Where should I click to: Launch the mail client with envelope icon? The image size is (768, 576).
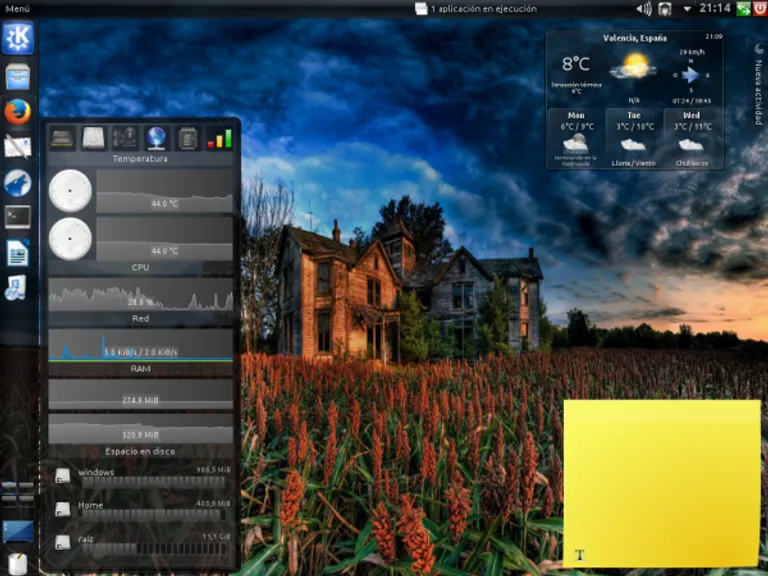[x=18, y=147]
